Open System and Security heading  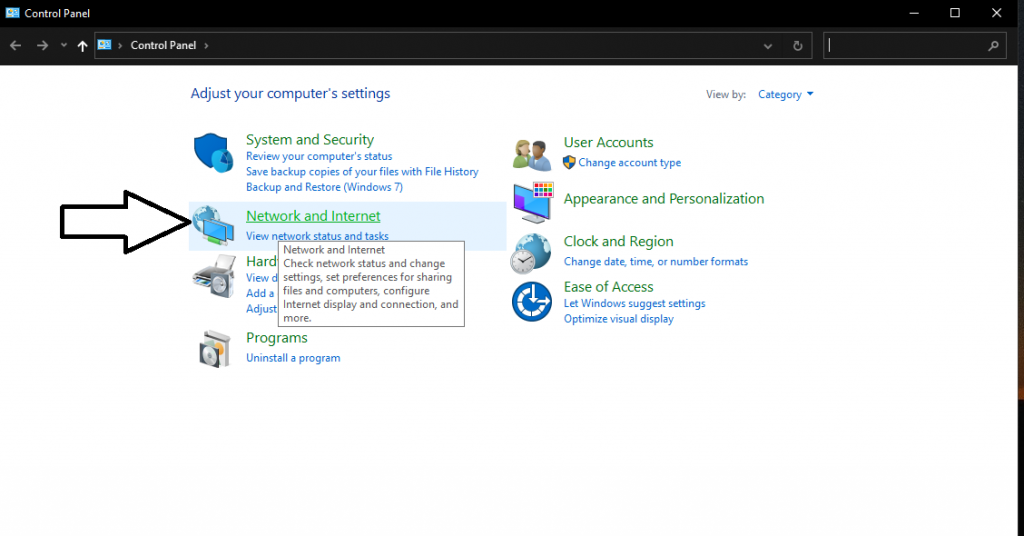(310, 140)
